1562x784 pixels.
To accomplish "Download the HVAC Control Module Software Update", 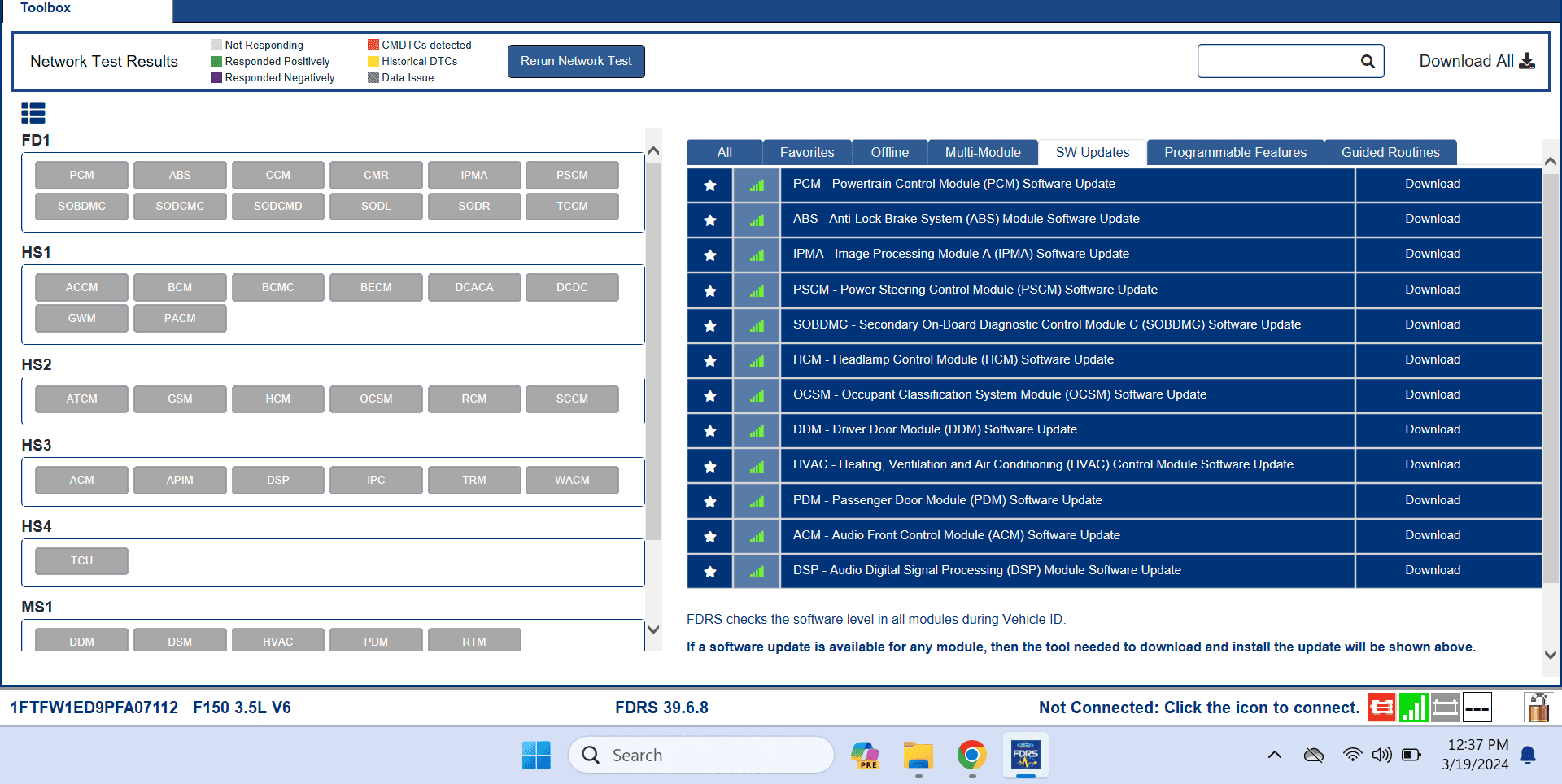I will (1433, 464).
